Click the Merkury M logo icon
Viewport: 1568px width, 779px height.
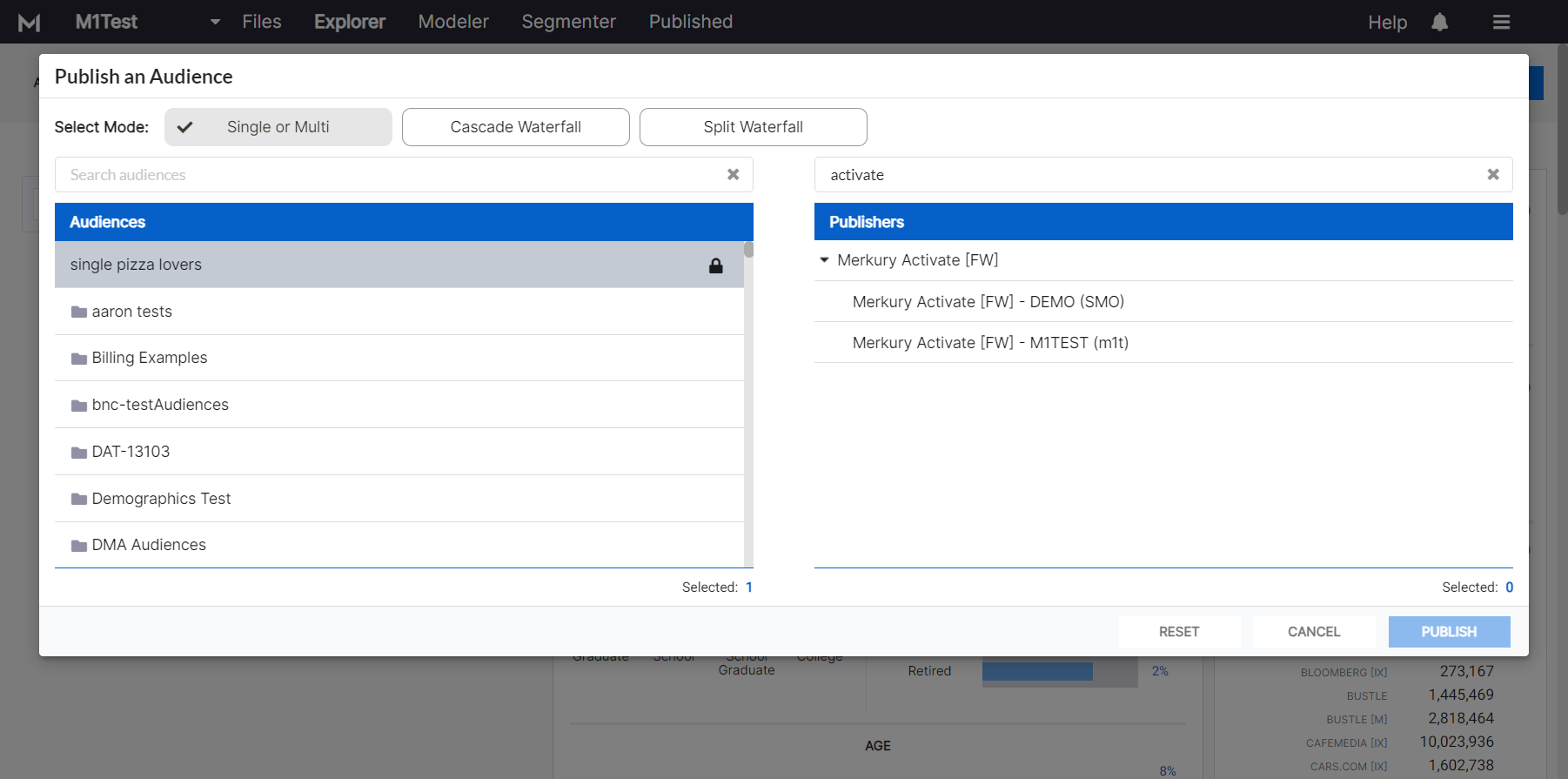click(30, 23)
